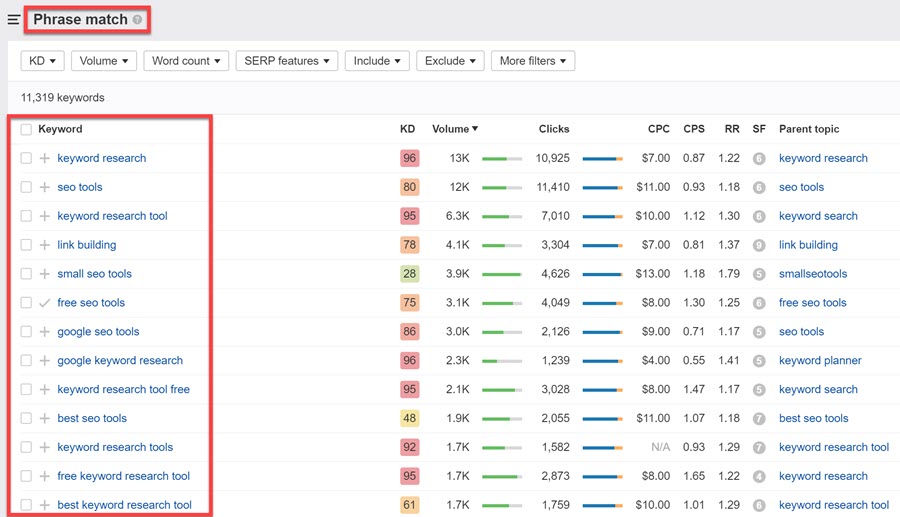
Task: Toggle the select-all Keyword header checkbox
Action: (x=26, y=129)
